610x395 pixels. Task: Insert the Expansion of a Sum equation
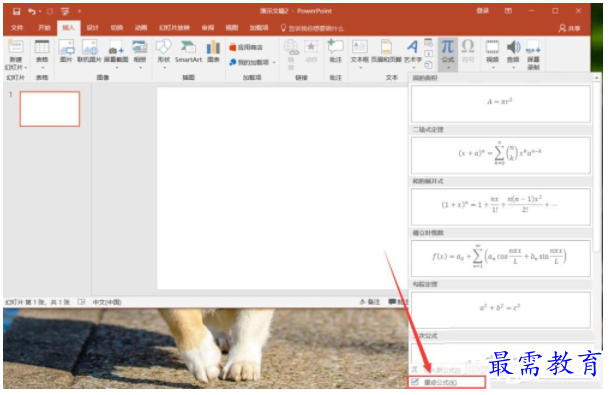click(501, 207)
